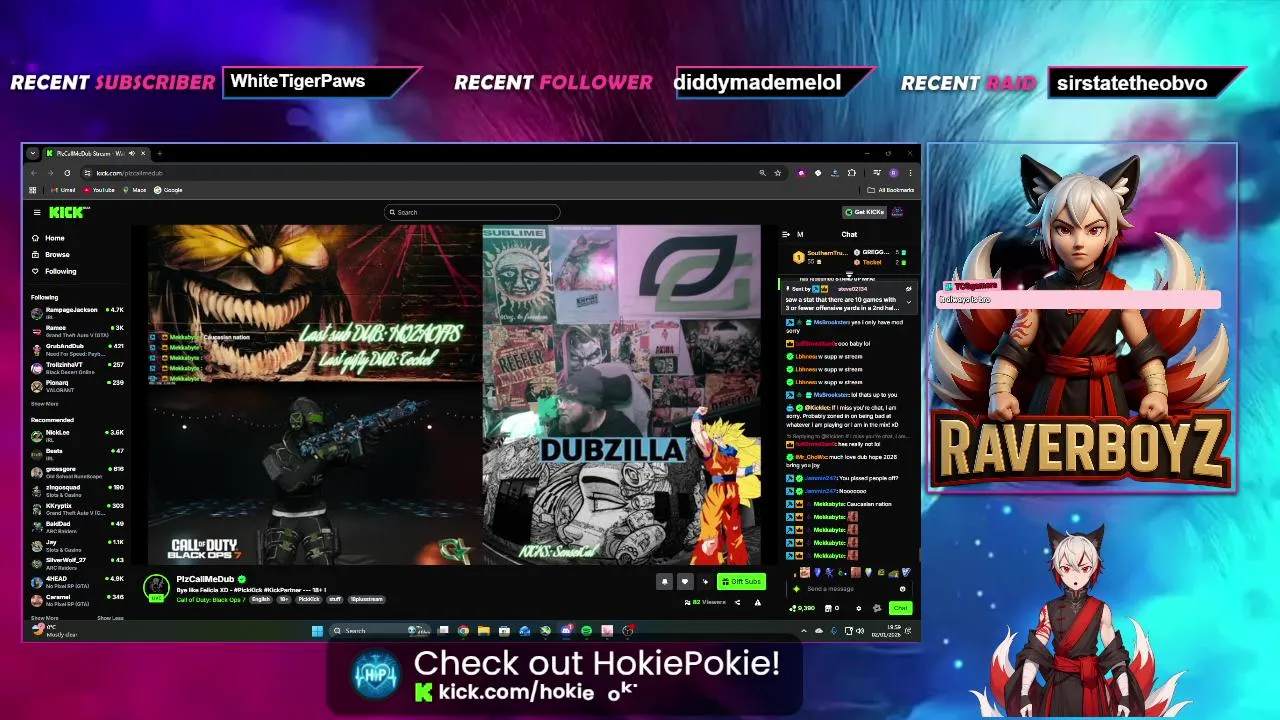Click the Get KICKs button

(864, 212)
